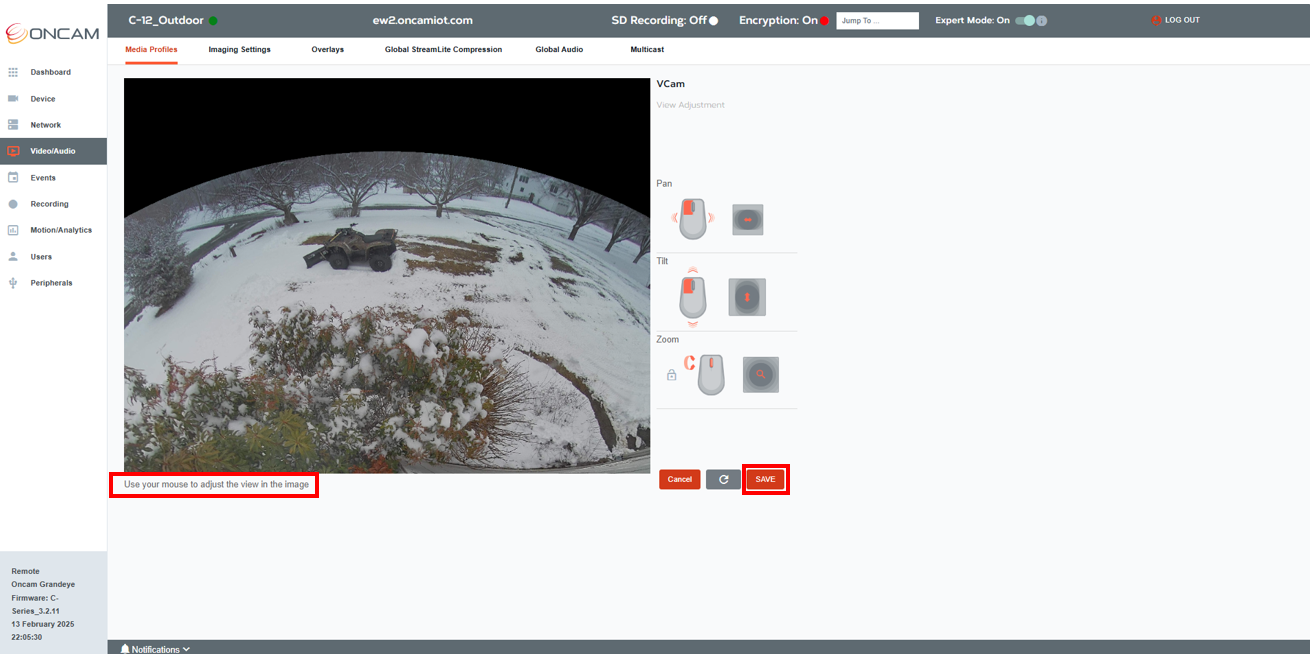Click the Oncam logo
This screenshot has height=654, width=1310.
52,33
